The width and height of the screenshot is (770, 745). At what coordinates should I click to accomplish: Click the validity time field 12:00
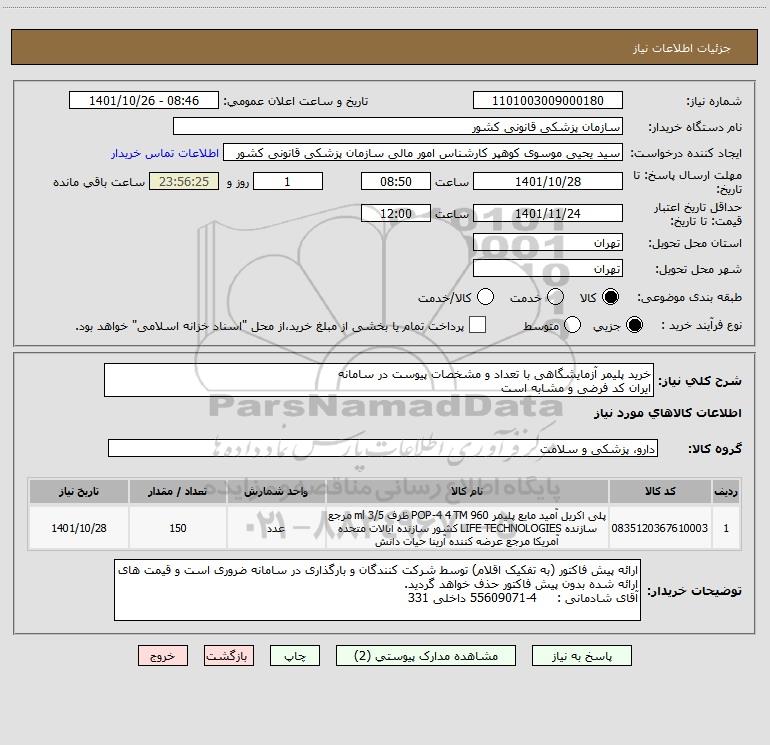pyautogui.click(x=396, y=213)
